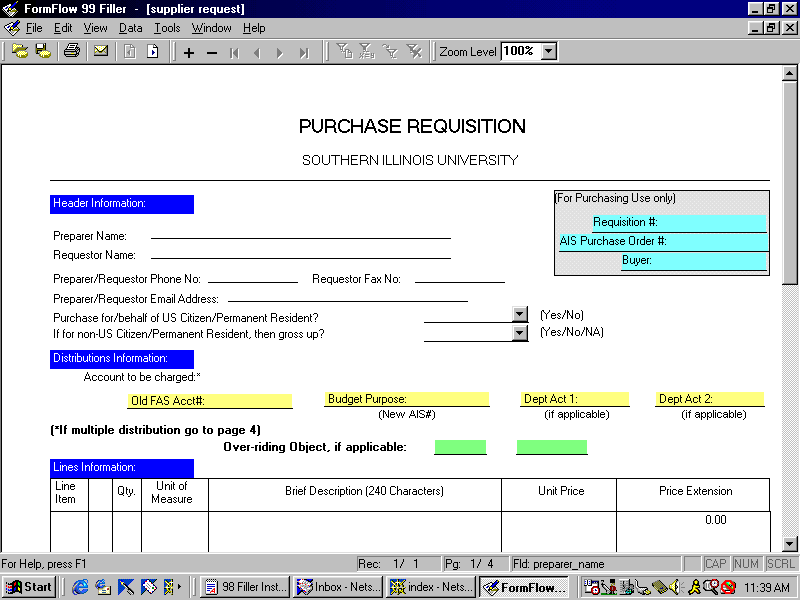
Task: Open the Zoom Level dropdown
Action: pyautogui.click(x=548, y=52)
